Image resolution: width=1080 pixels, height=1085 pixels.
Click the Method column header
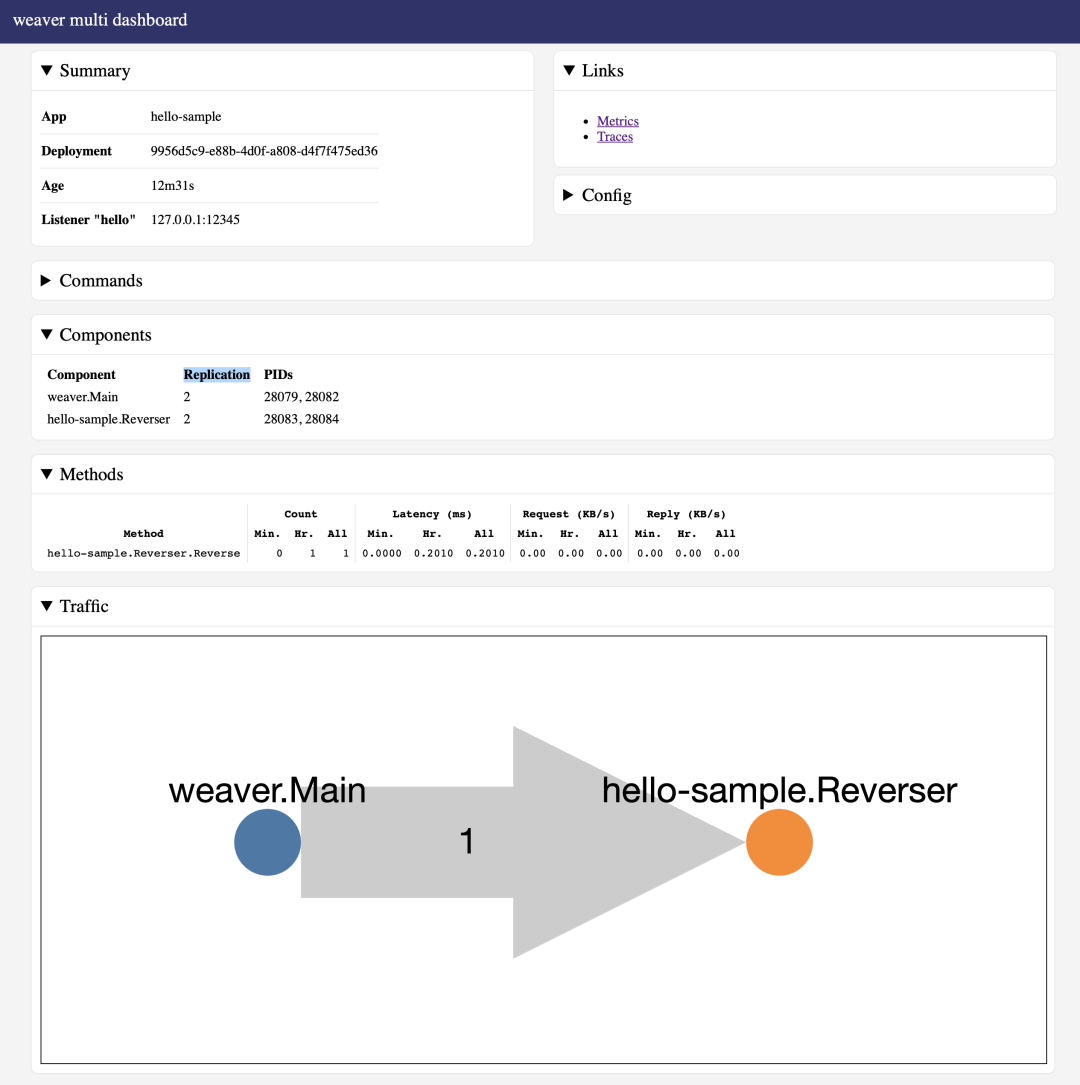(143, 534)
